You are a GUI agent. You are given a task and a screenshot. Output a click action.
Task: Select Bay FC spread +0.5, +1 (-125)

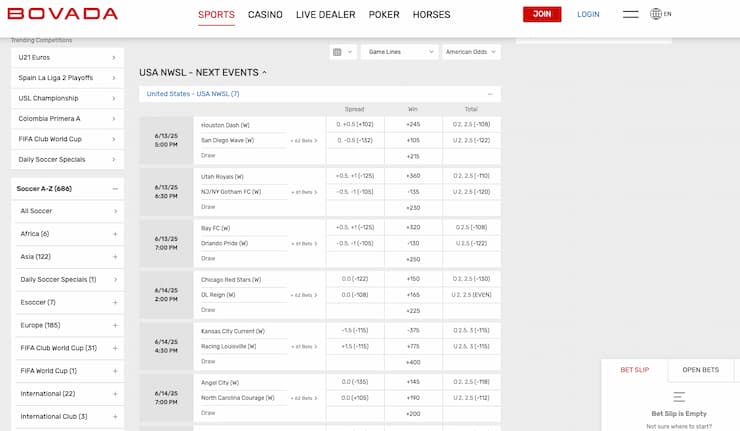pyautogui.click(x=355, y=228)
